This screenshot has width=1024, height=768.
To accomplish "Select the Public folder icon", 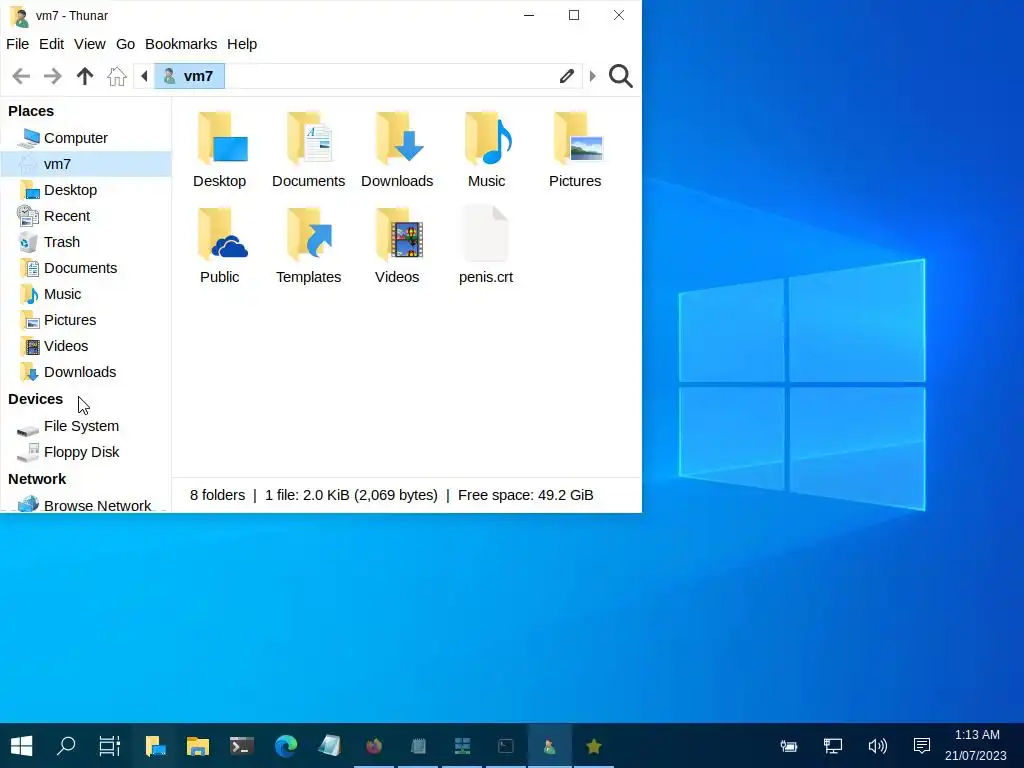I will 222,234.
